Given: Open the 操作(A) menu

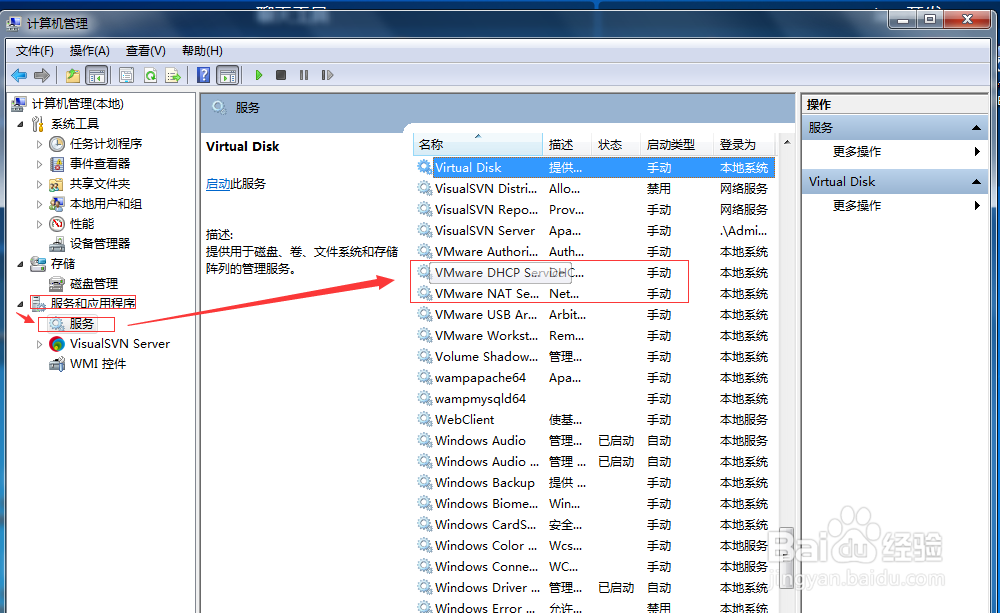Looking at the screenshot, I should [89, 50].
